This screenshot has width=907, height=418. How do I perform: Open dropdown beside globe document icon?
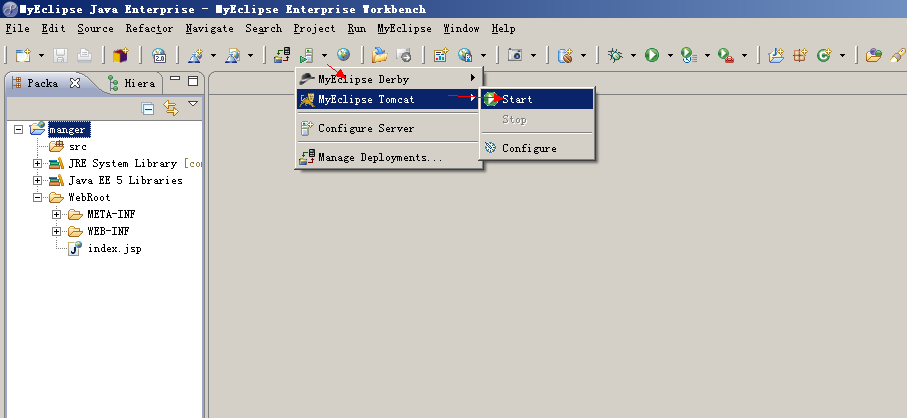tap(483, 56)
